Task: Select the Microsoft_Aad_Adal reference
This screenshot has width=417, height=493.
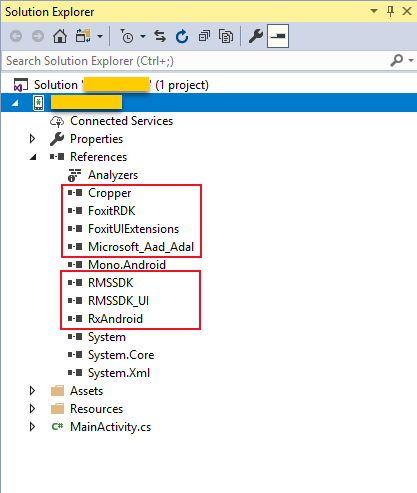Action: pyautogui.click(x=141, y=247)
